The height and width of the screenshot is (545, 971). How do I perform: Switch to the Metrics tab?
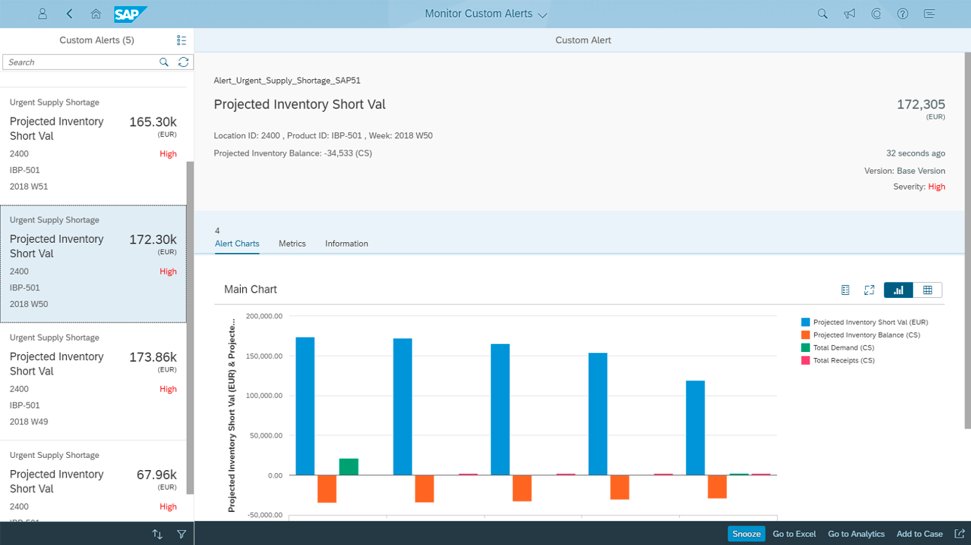(x=292, y=243)
